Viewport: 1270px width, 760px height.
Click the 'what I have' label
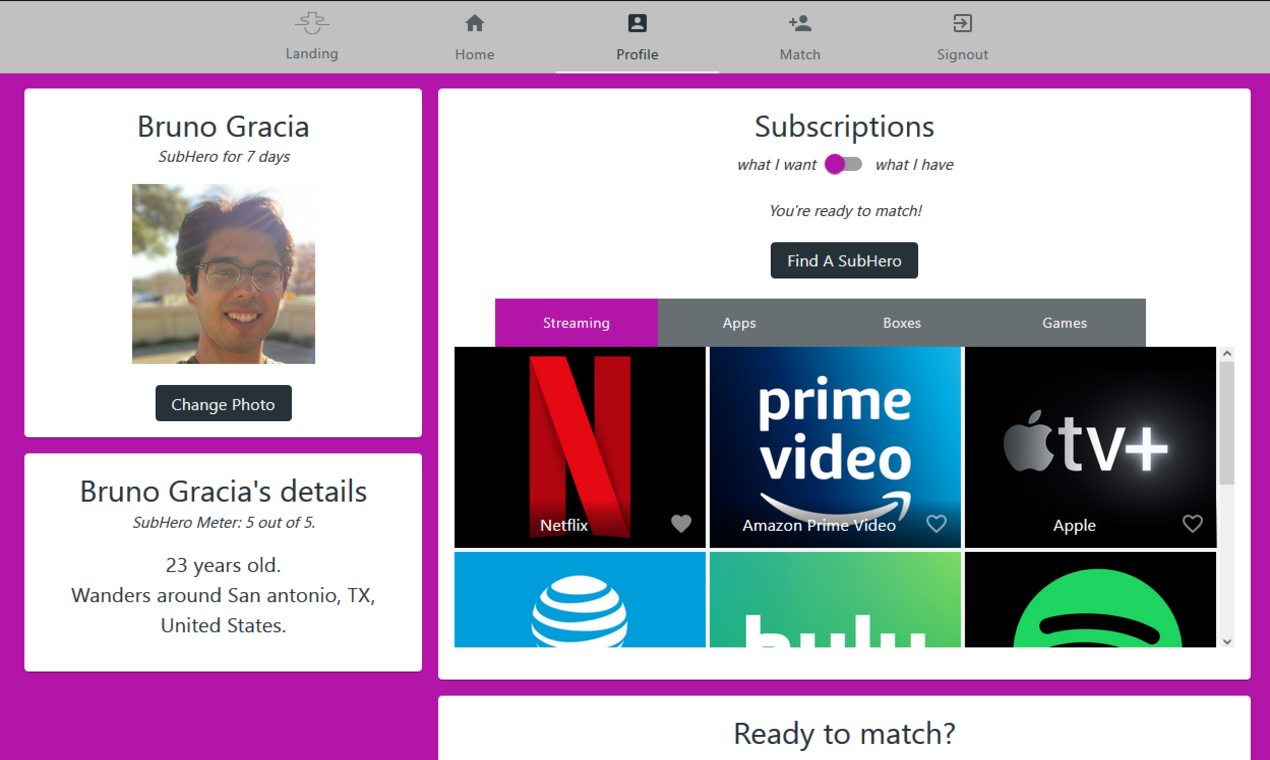(x=914, y=165)
